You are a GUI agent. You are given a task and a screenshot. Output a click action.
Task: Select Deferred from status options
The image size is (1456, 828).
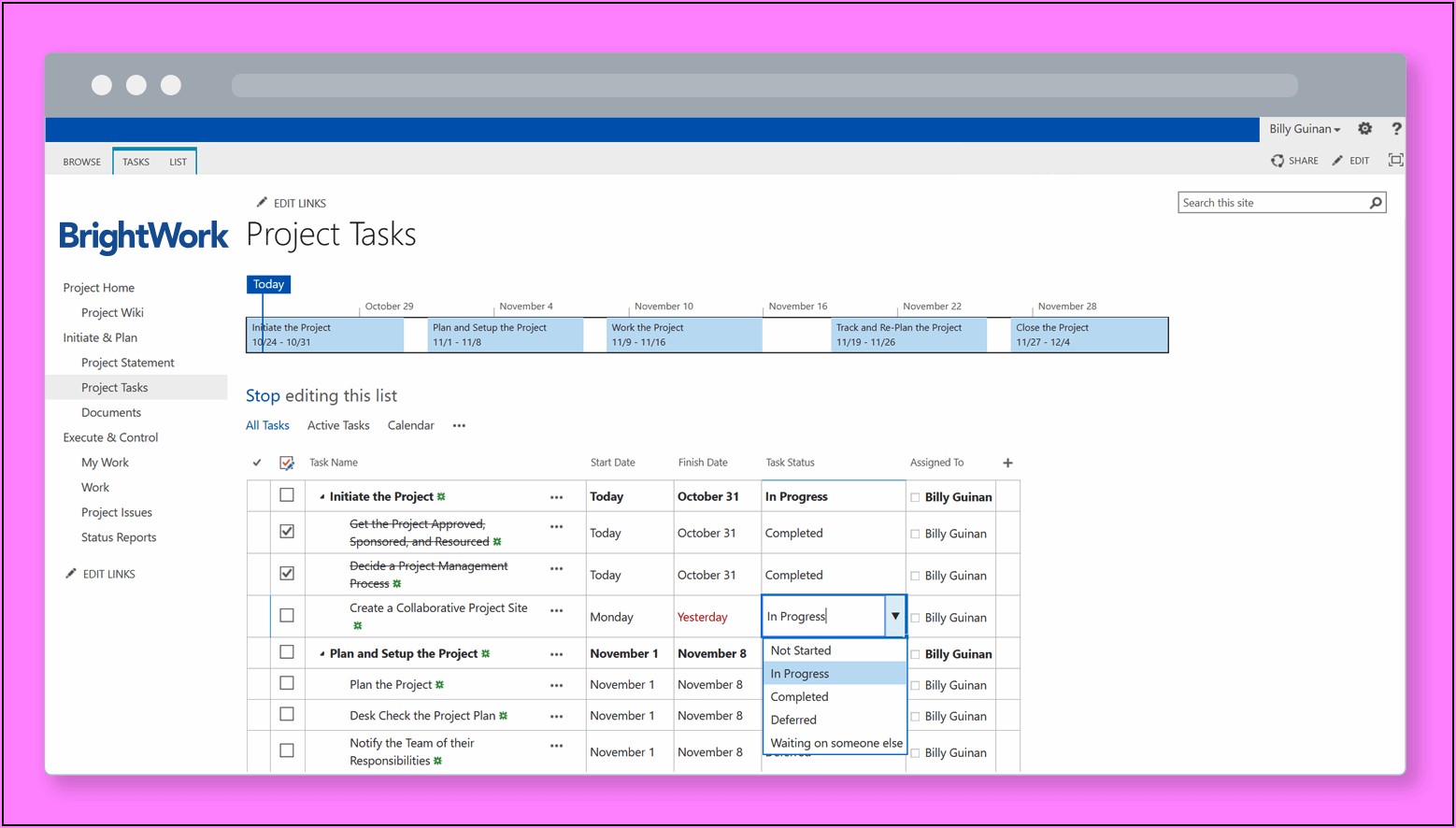(793, 720)
